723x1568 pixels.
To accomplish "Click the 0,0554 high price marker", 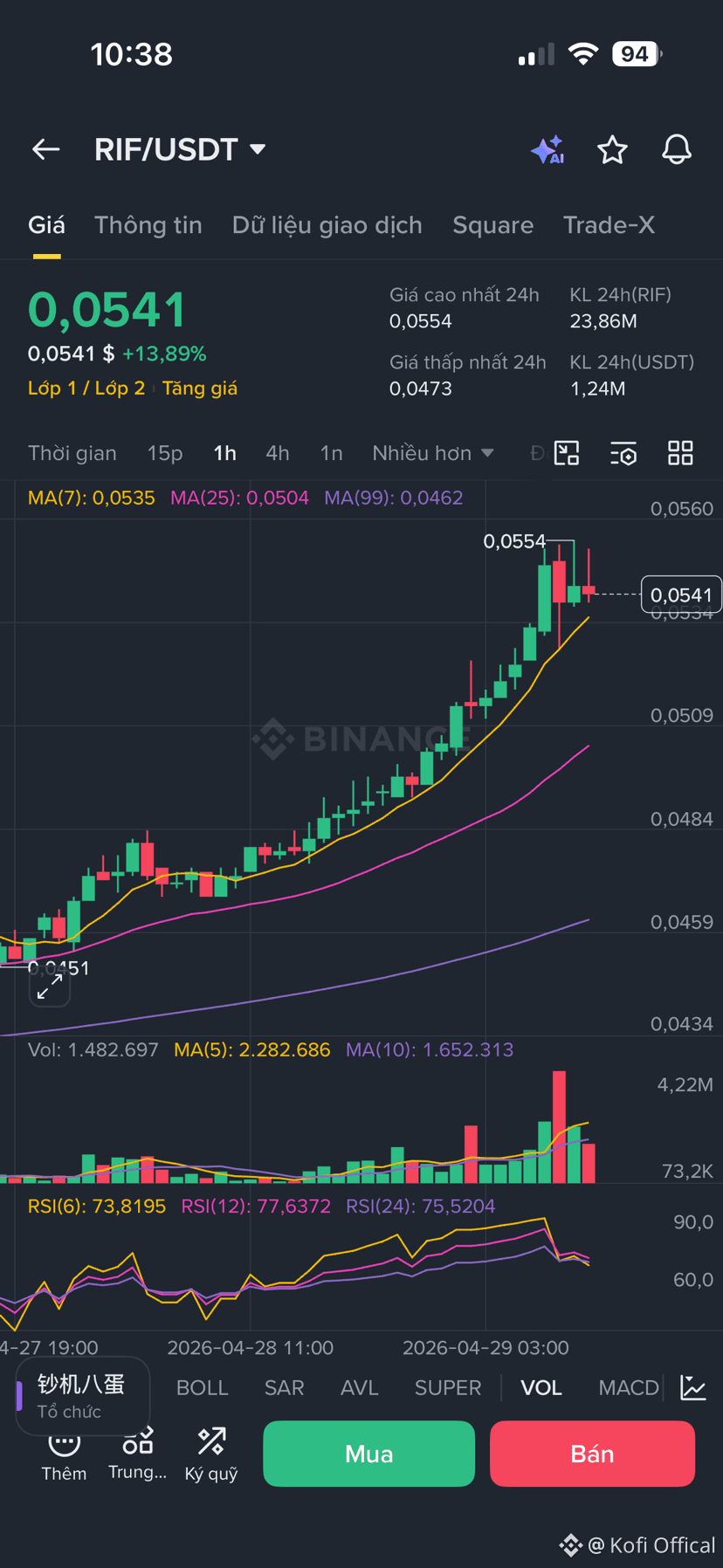I will 514,541.
